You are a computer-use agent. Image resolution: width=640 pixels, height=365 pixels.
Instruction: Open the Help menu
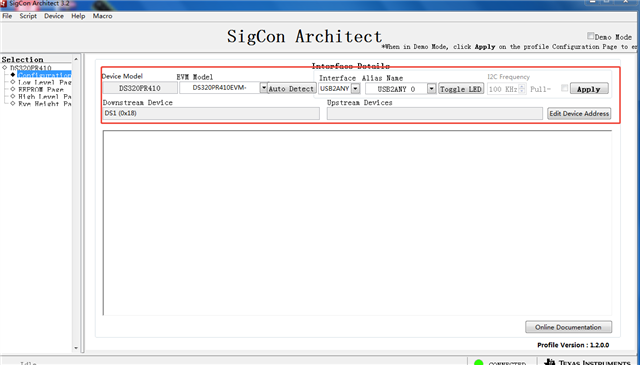pyautogui.click(x=78, y=16)
